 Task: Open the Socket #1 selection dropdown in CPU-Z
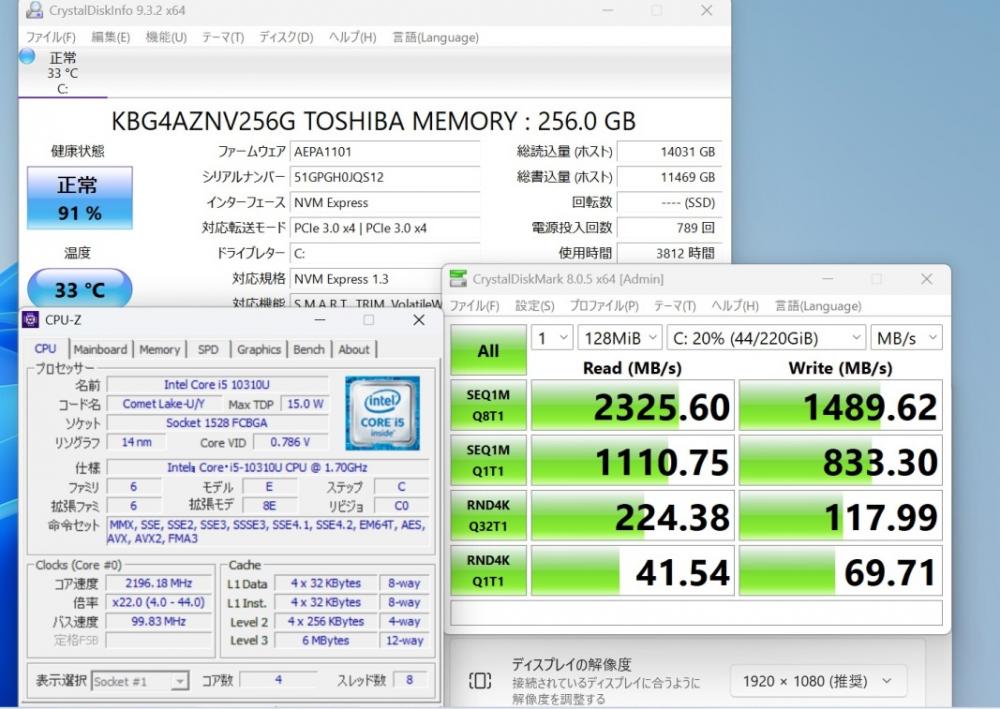pyautogui.click(x=140, y=682)
